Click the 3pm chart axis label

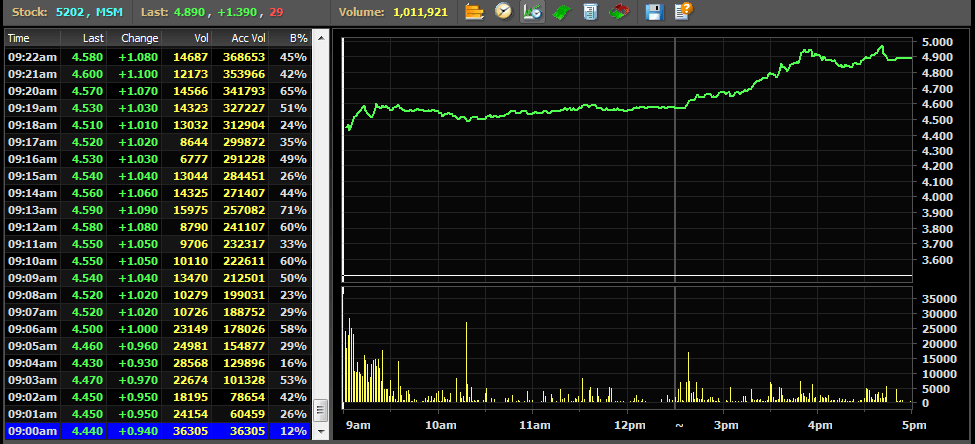[x=726, y=426]
